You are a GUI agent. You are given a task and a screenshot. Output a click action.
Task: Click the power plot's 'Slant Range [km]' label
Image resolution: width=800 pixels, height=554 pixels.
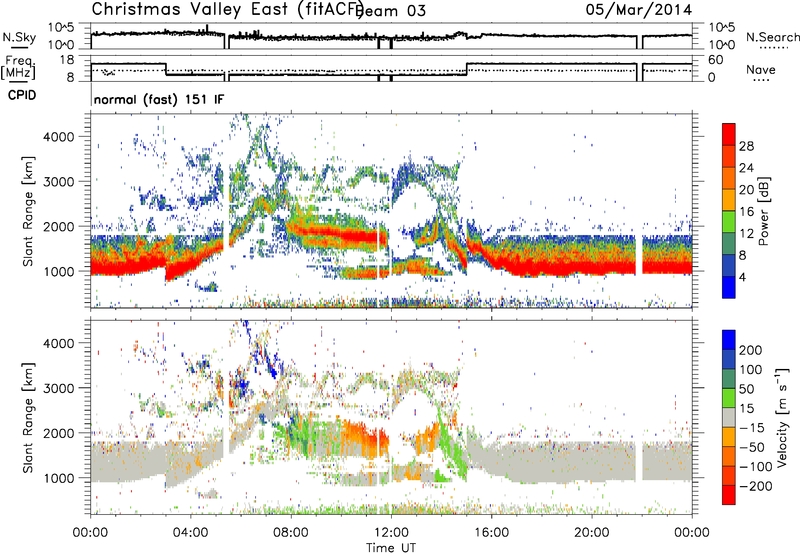click(28, 211)
